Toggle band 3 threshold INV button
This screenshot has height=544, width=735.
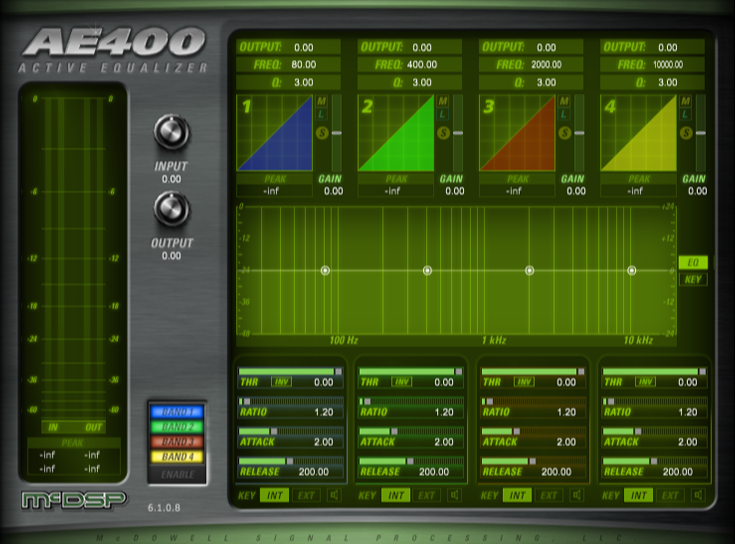point(524,382)
